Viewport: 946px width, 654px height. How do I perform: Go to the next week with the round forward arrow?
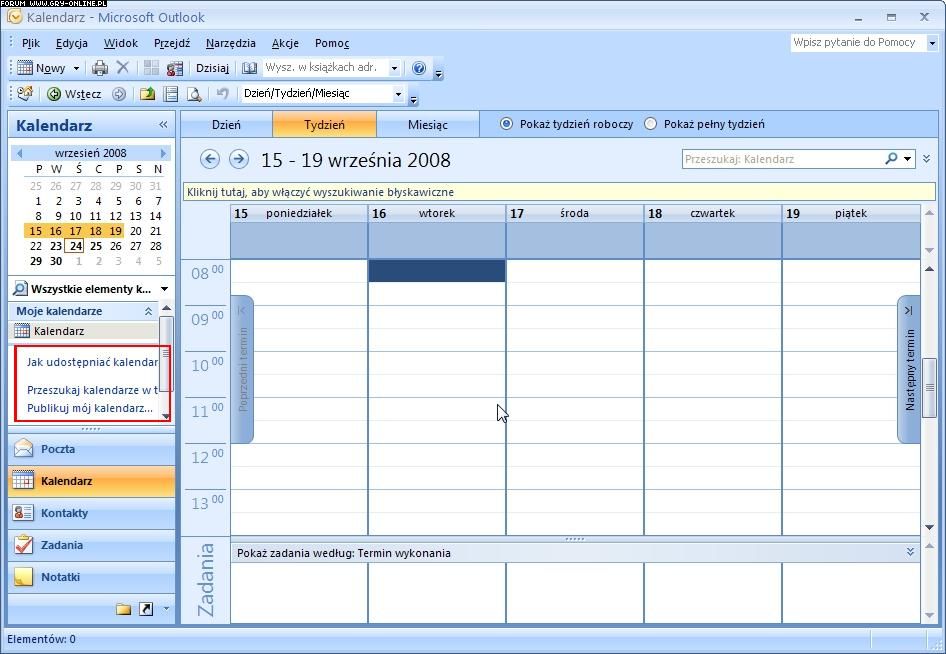click(x=239, y=159)
